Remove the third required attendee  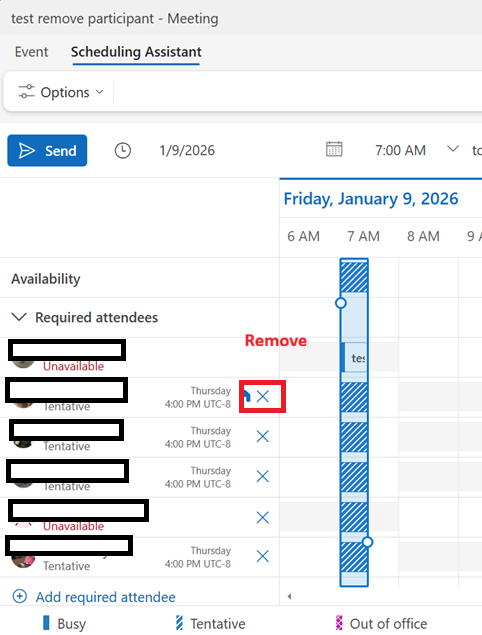(x=263, y=436)
